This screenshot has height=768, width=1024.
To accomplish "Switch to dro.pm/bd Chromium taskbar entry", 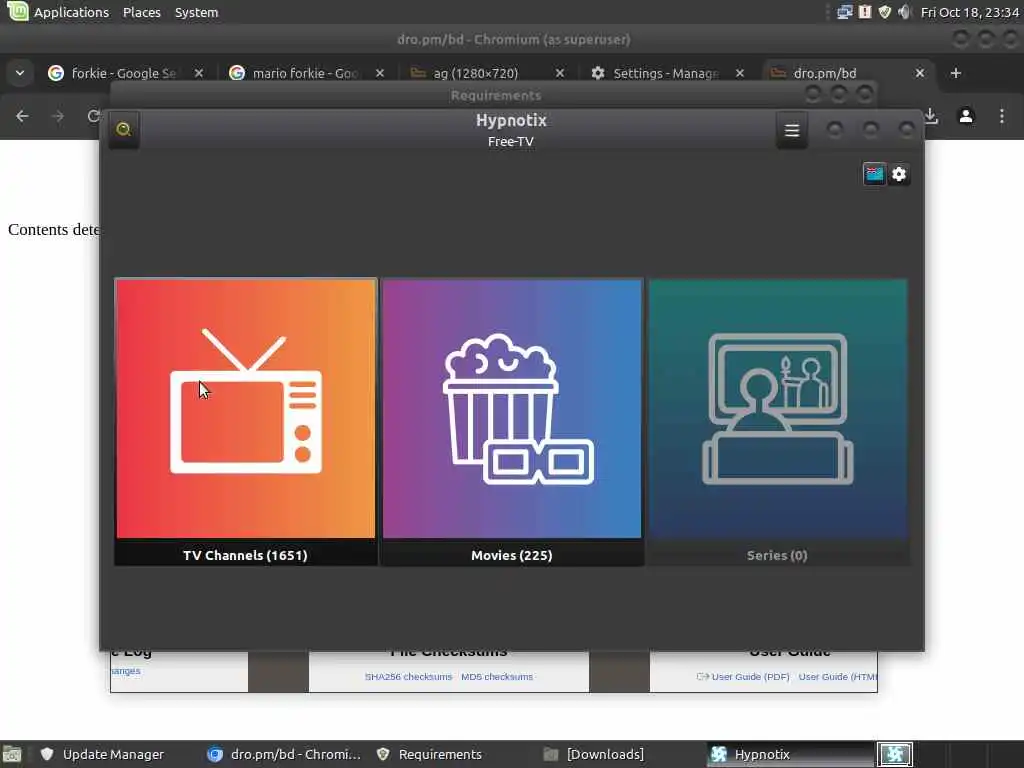I will click(284, 754).
